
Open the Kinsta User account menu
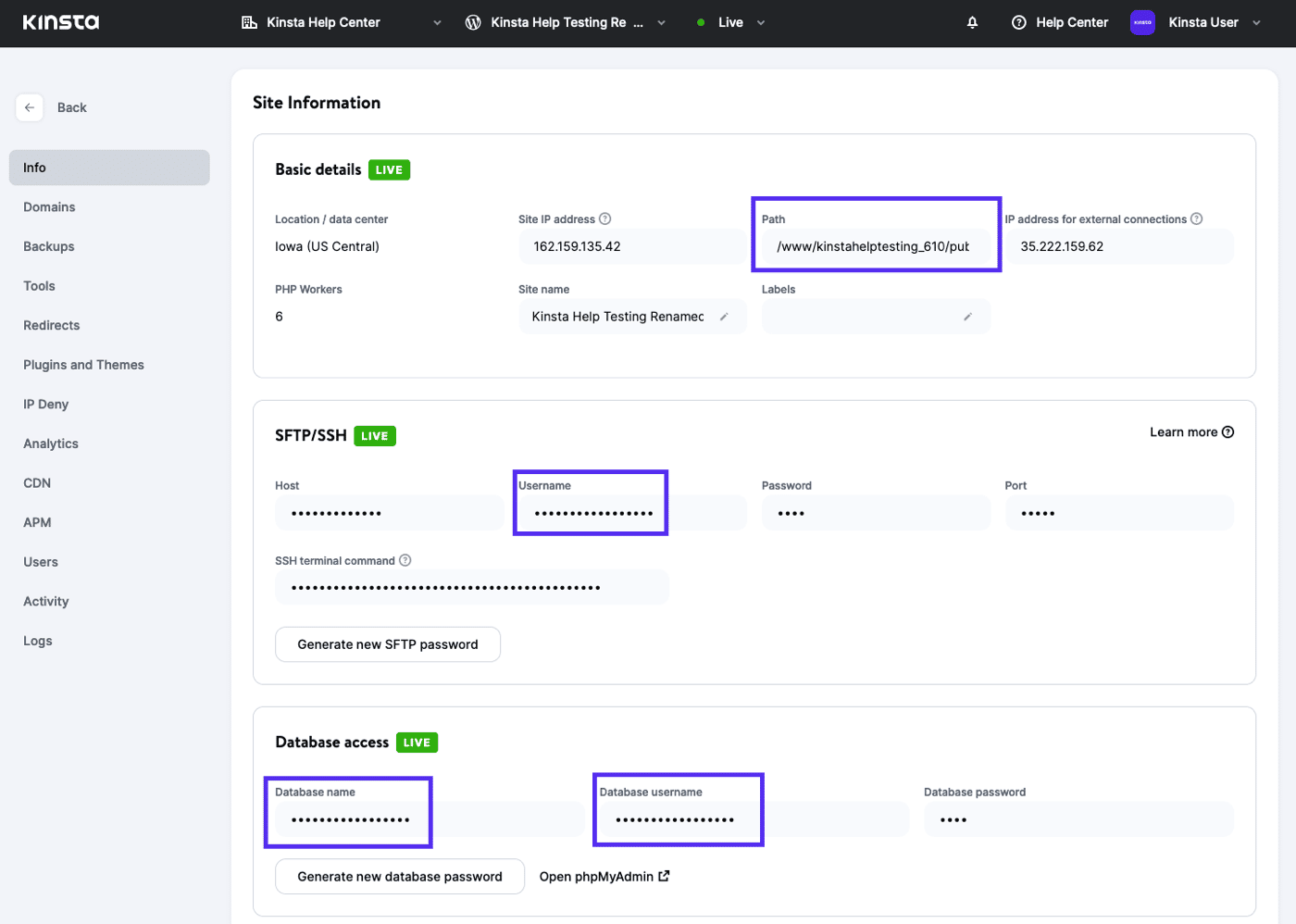[1256, 23]
